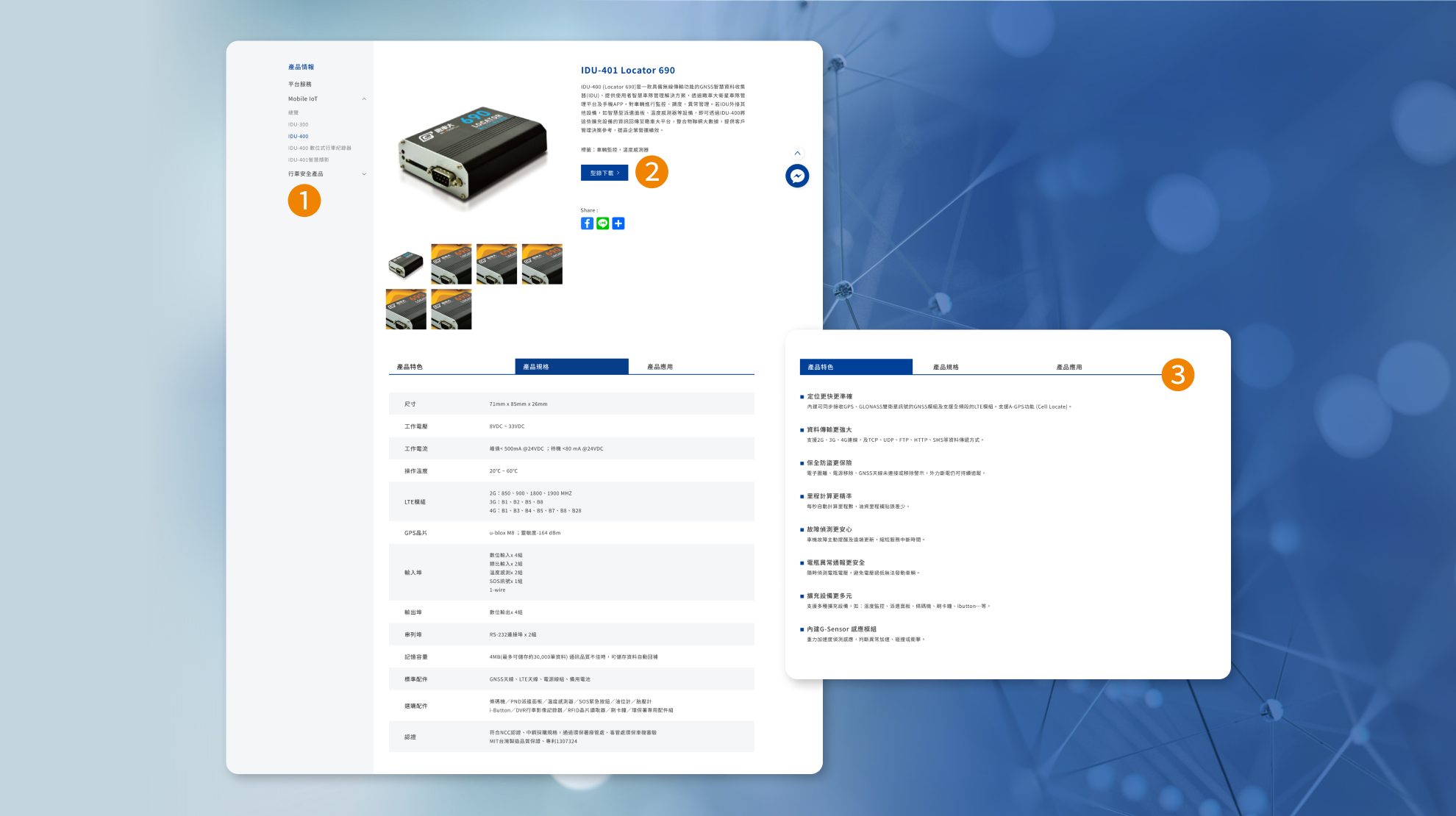
Task: Click the 標準配件 row label
Action: (415, 679)
